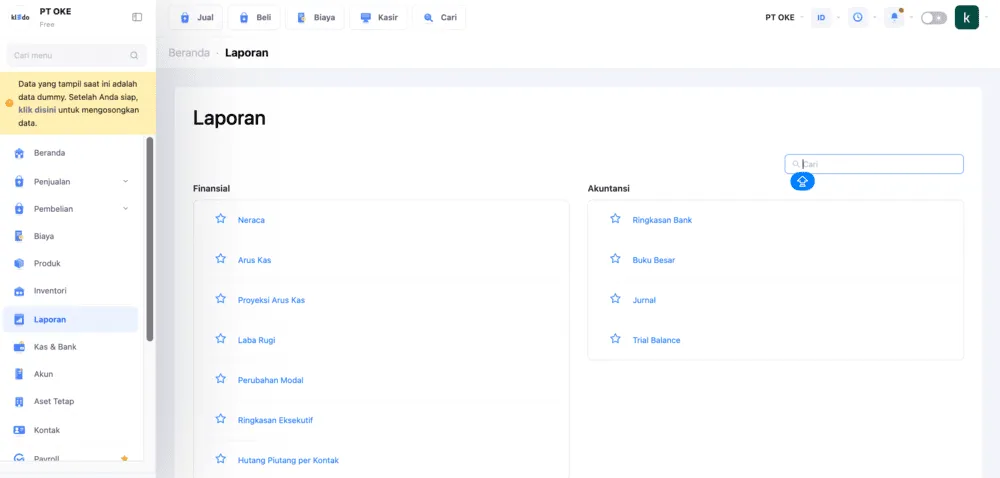This screenshot has width=1000, height=478.
Task: Open the Arus Kas report
Action: click(254, 260)
